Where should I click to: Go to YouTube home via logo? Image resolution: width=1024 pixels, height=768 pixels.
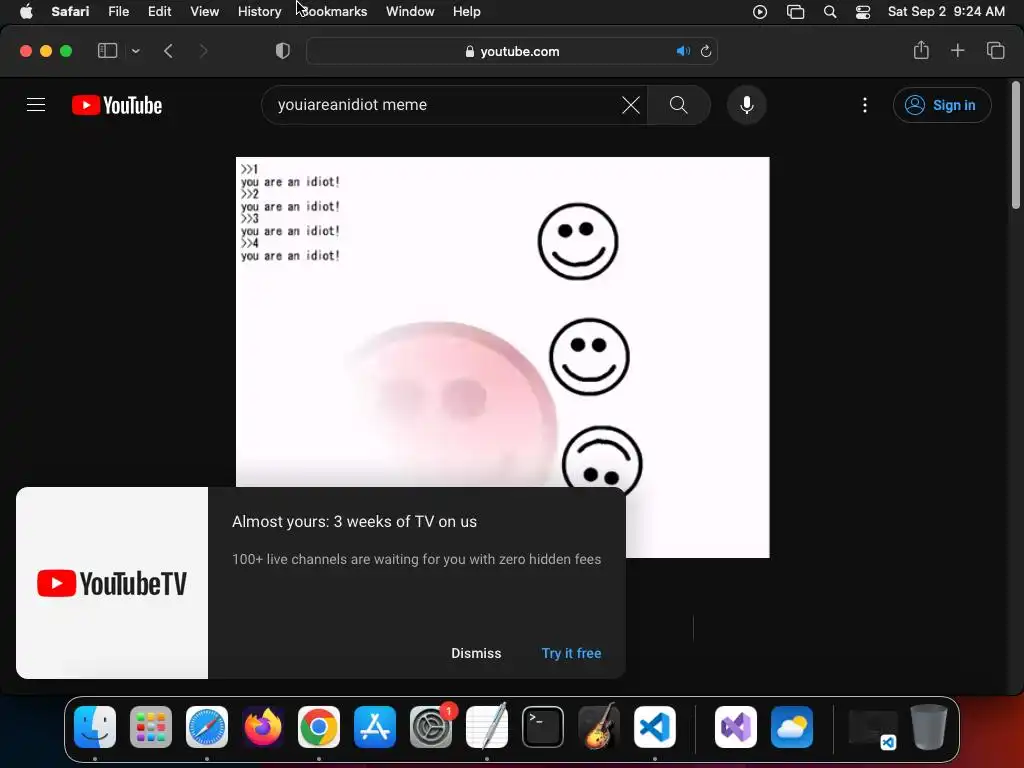coord(117,105)
